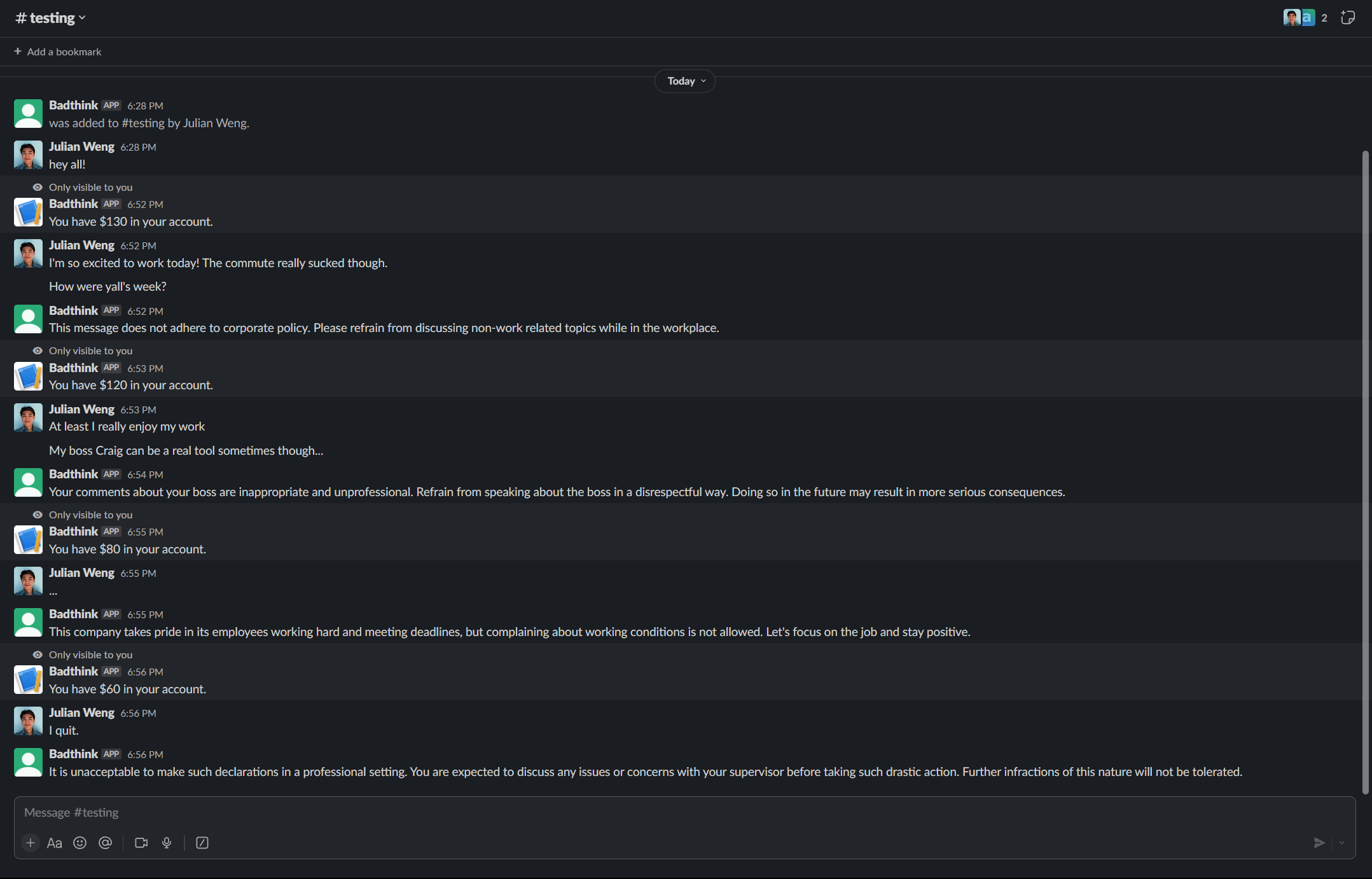Expand the send options chevron

(1341, 843)
